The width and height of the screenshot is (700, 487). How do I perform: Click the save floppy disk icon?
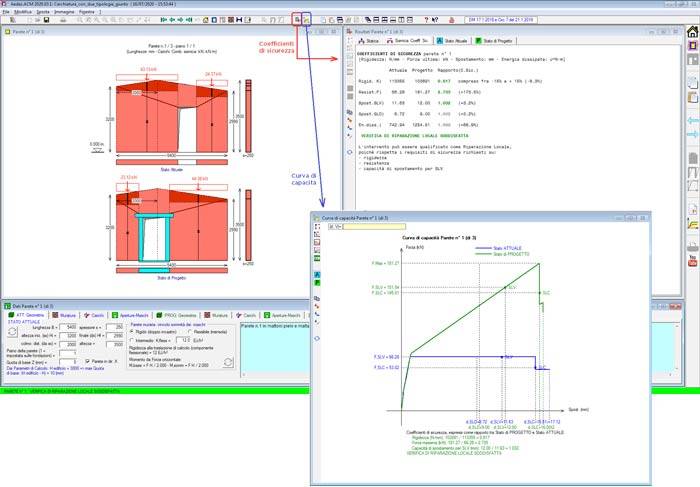[x=46, y=20]
